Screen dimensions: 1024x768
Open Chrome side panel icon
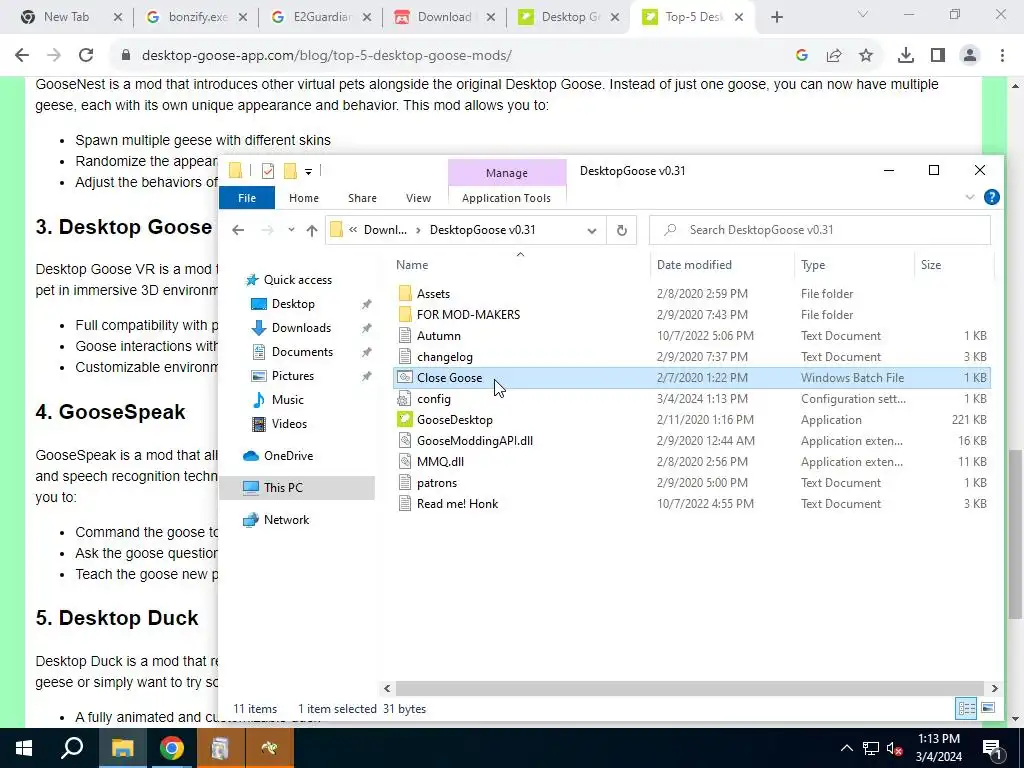point(938,56)
